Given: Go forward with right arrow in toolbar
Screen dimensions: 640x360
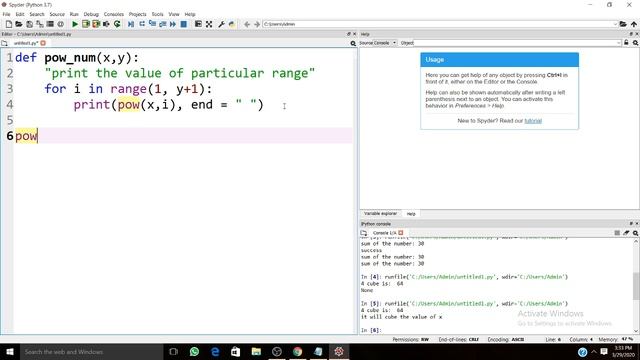Looking at the screenshot, I should pyautogui.click(x=257, y=24).
